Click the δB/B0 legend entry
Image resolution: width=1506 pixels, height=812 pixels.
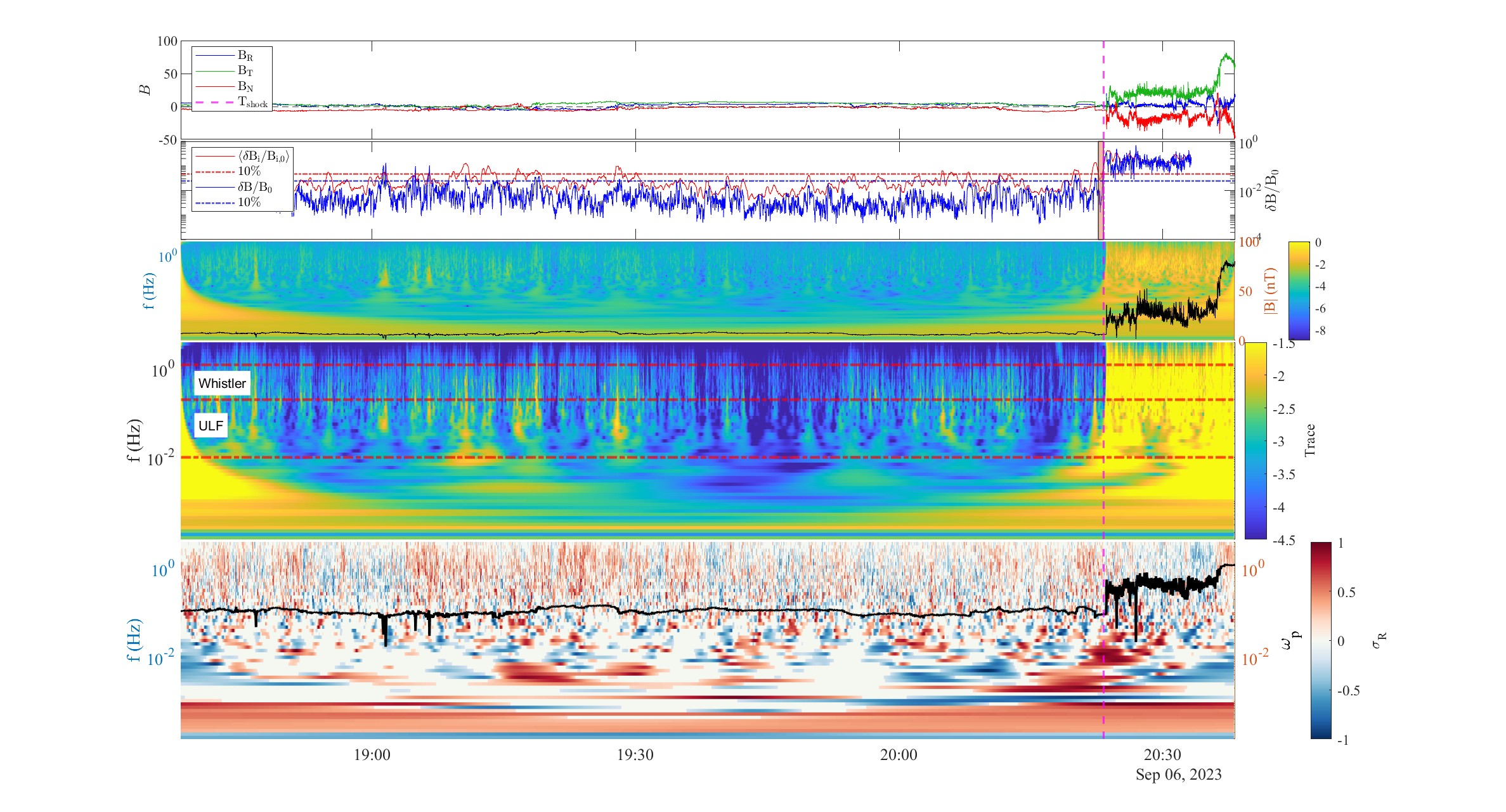235,187
